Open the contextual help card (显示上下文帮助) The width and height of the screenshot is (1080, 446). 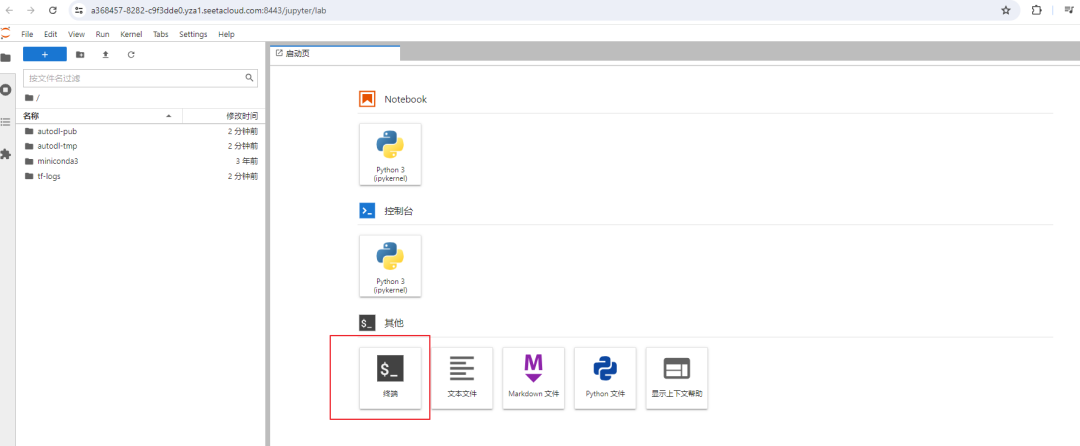(x=677, y=378)
